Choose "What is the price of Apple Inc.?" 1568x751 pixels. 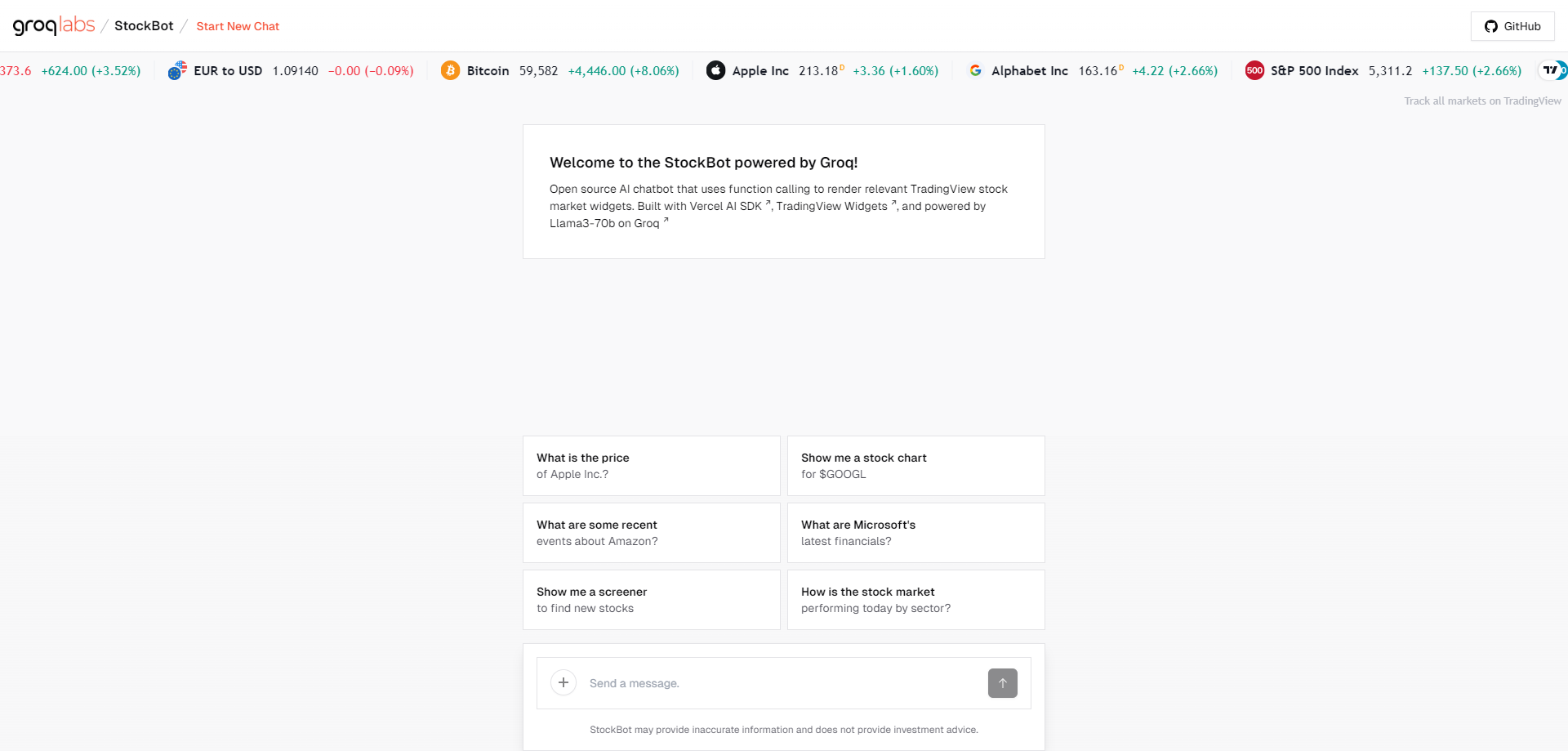pyautogui.click(x=651, y=466)
